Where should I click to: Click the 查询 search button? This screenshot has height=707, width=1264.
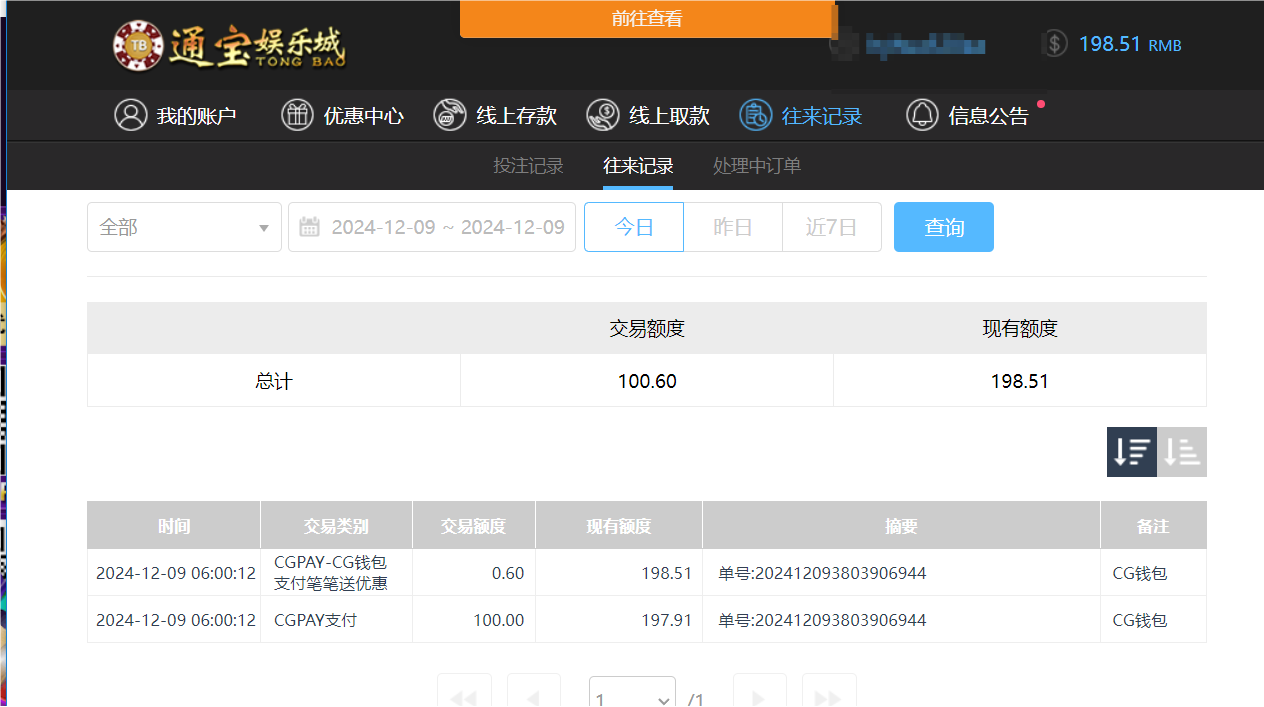click(943, 227)
